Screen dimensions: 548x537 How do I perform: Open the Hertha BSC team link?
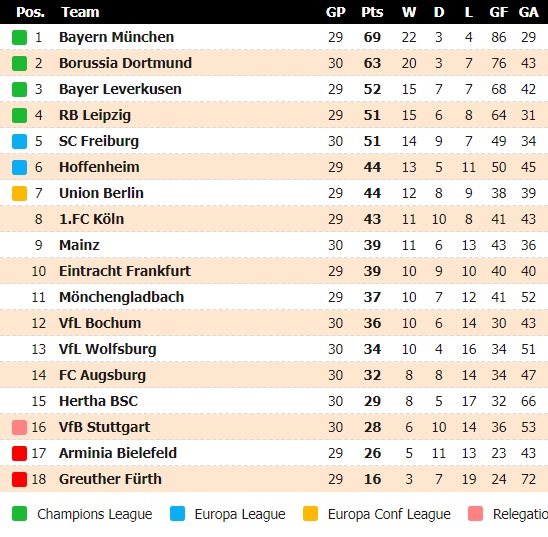click(x=98, y=401)
